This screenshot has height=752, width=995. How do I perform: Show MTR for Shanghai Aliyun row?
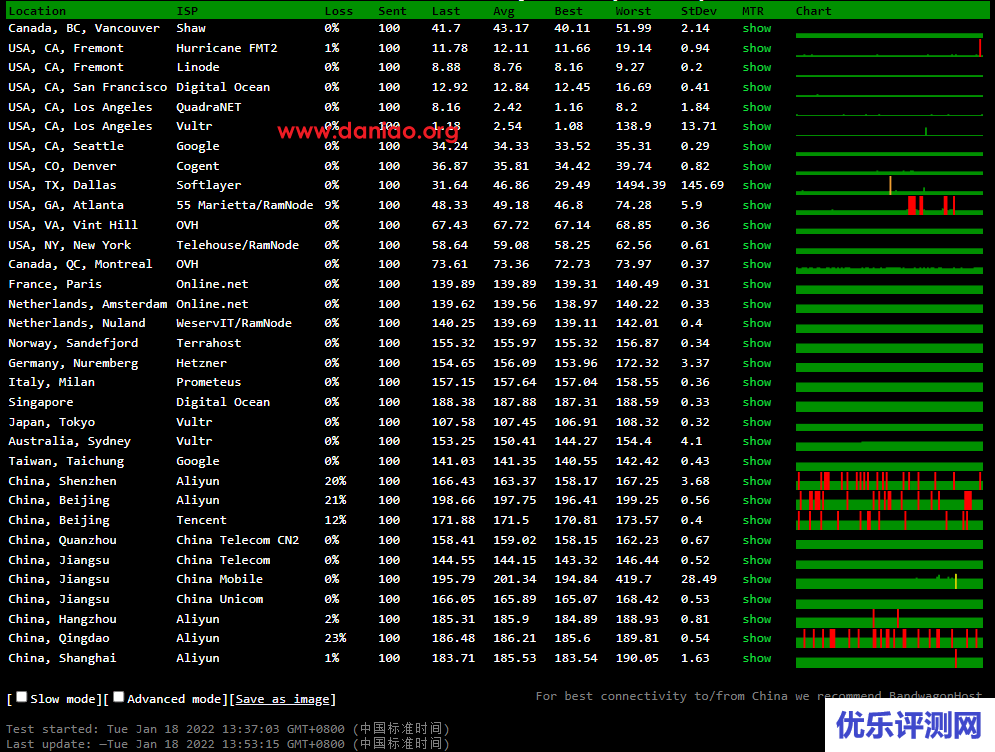(757, 658)
